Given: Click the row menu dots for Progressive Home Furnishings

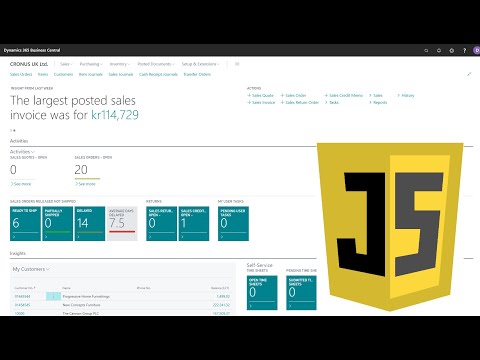Looking at the screenshot, I should 53,296.
